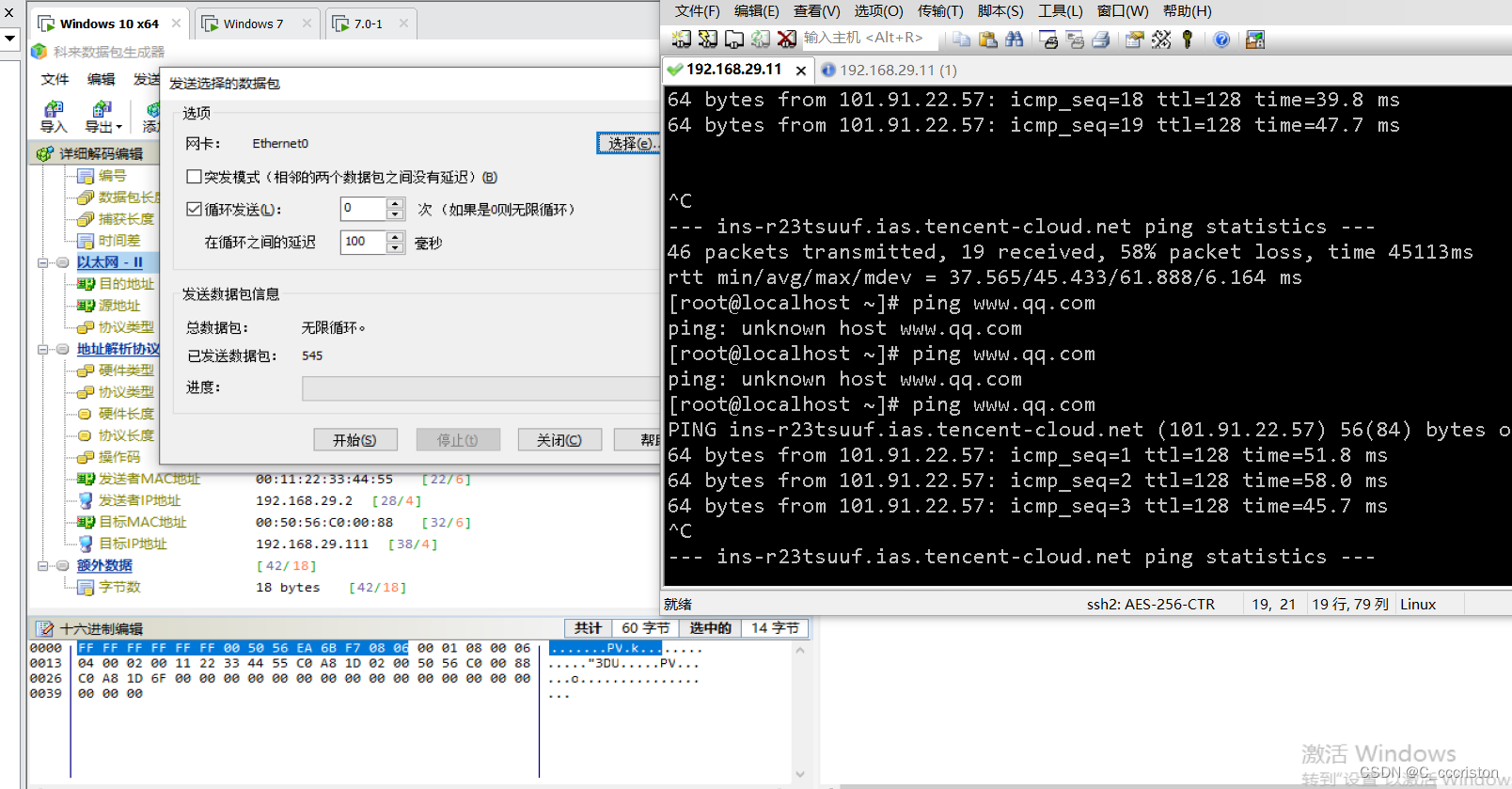Screen dimensions: 1512x789
Task: Open Session Options icon
Action: 1135,39
